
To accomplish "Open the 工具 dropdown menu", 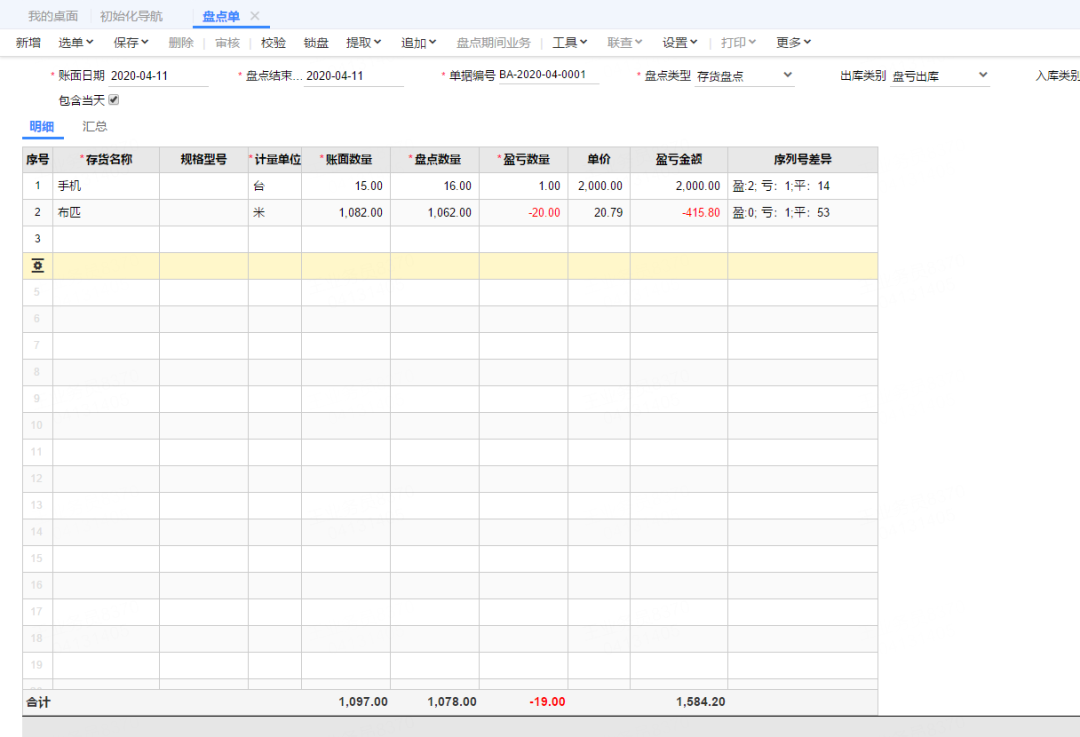I will click(570, 43).
